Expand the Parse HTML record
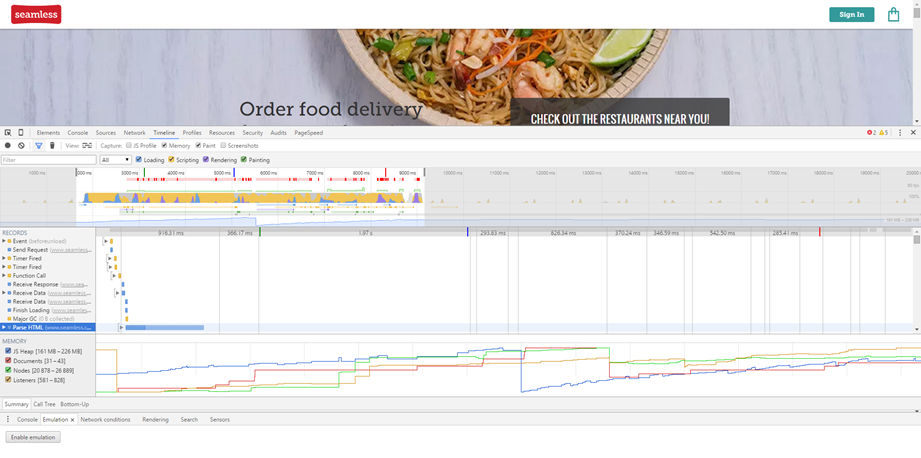 pos(4,327)
